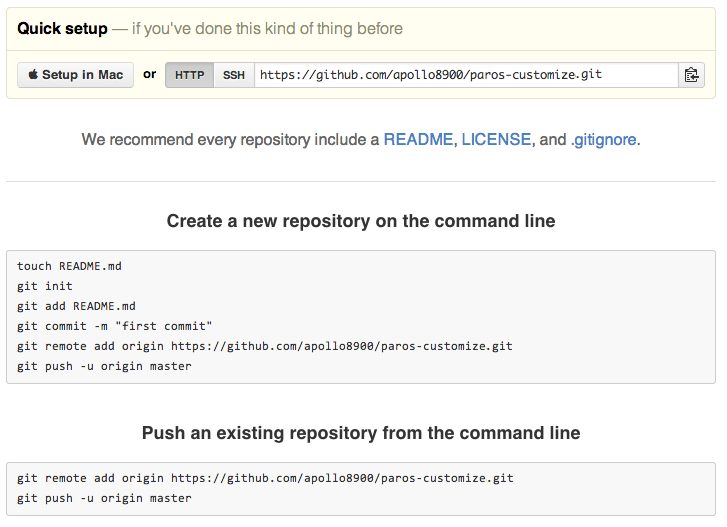
Task: Click 'git push -u origin master' in the new repository block
Action: point(104,366)
